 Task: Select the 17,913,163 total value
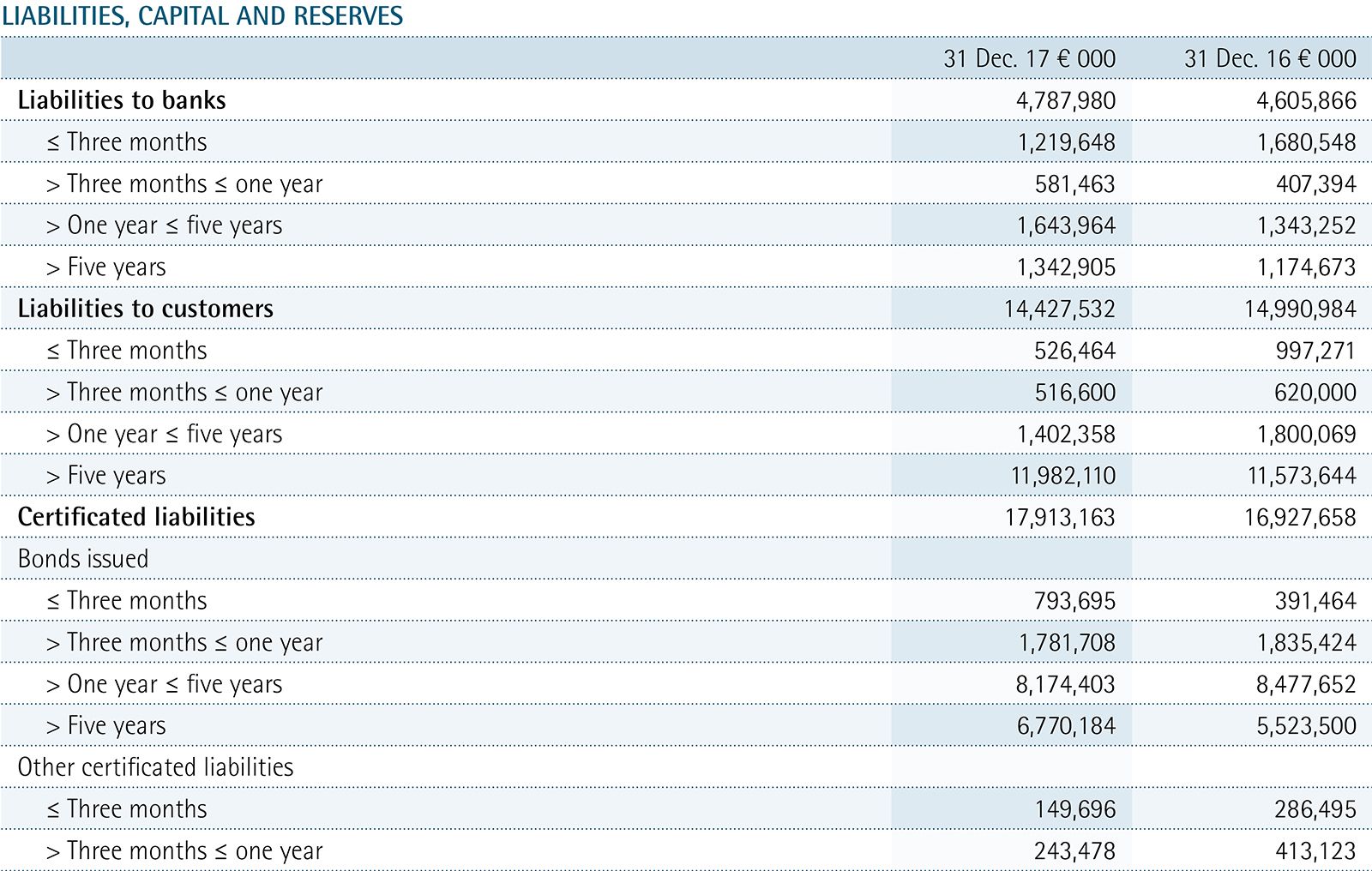[x=1060, y=517]
